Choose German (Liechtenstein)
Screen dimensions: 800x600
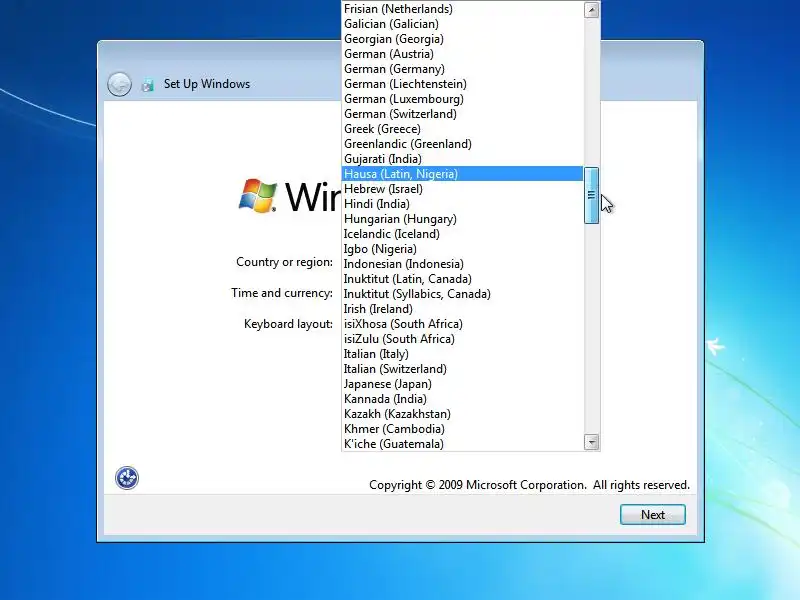point(462,84)
